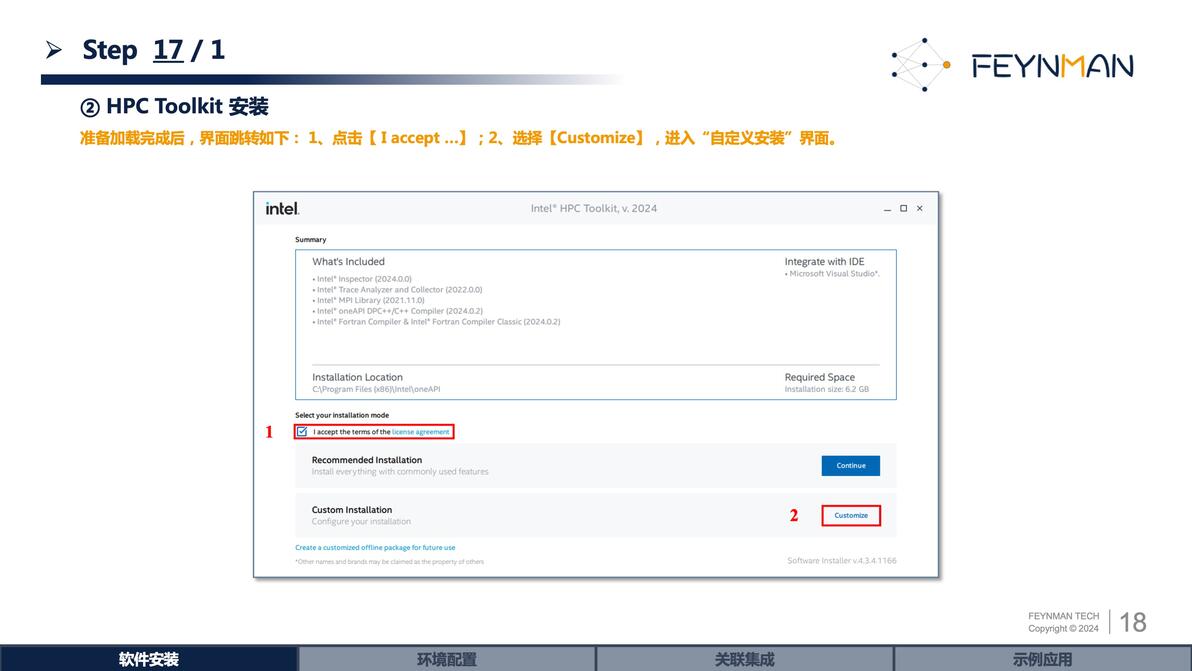
Task: Close the Intel HPC Toolkit installer
Action: [x=920, y=208]
